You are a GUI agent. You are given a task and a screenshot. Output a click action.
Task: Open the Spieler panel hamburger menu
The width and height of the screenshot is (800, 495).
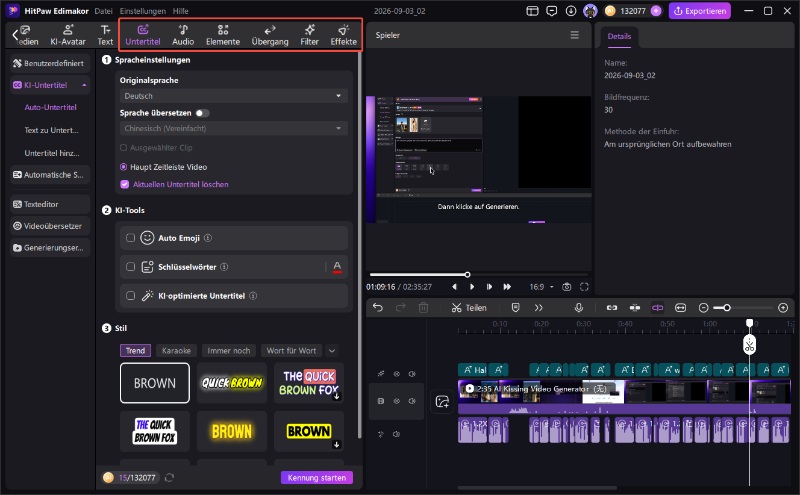[x=574, y=35]
